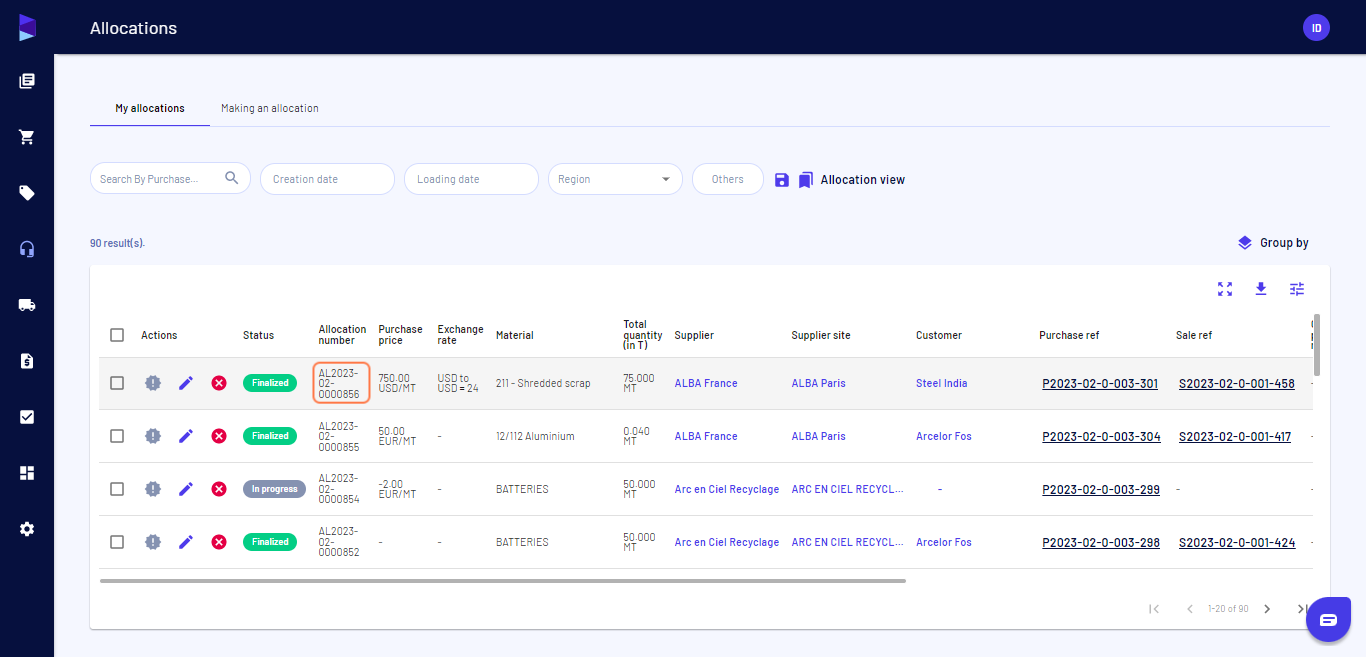This screenshot has height=657, width=1366.
Task: Open the shopping cart sidebar icon
Action: 27,137
